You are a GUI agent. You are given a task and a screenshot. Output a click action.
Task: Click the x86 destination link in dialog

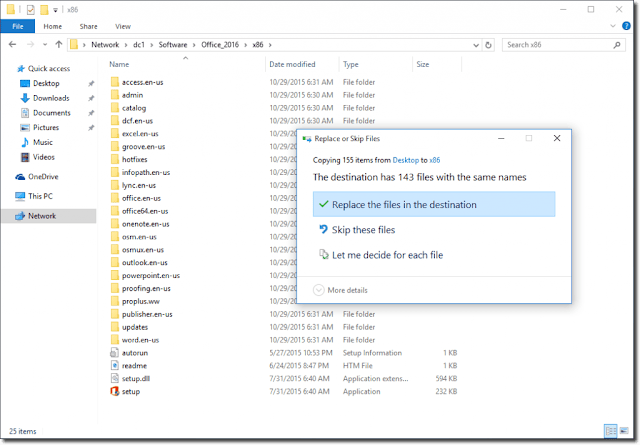point(435,160)
